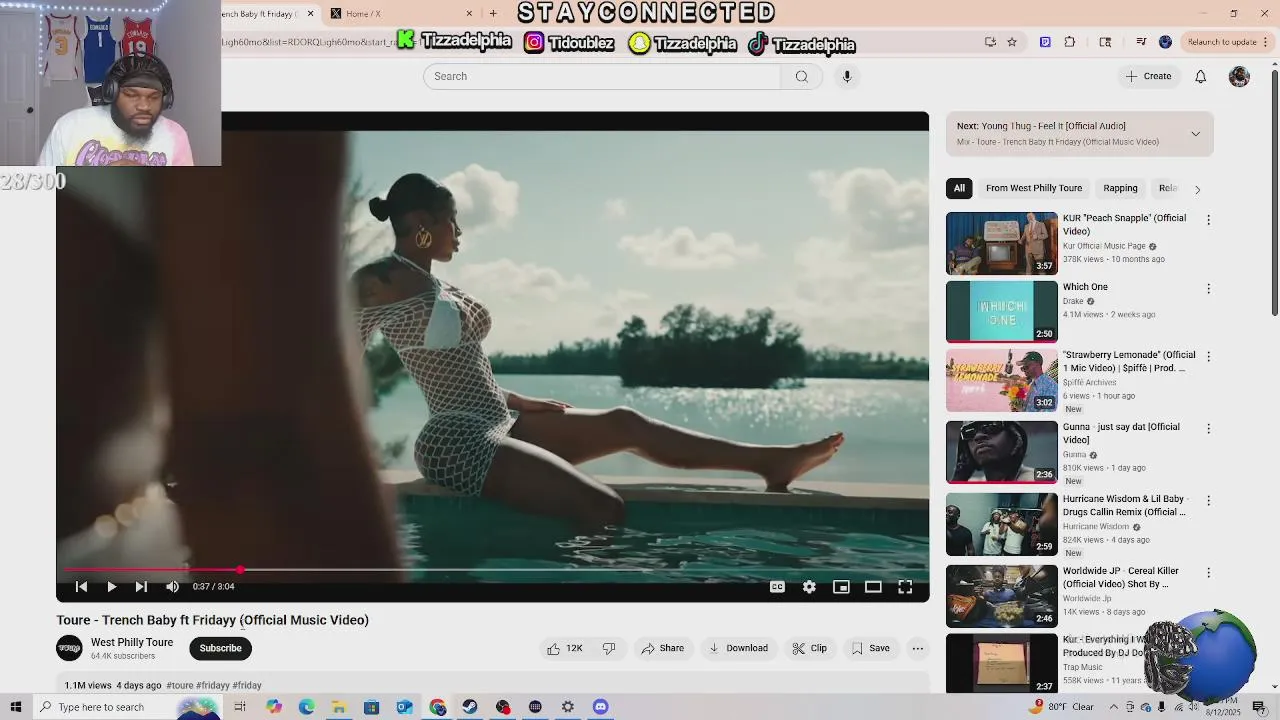Open the West Philly Toure channel name link
1280x720 pixels.
(132, 642)
